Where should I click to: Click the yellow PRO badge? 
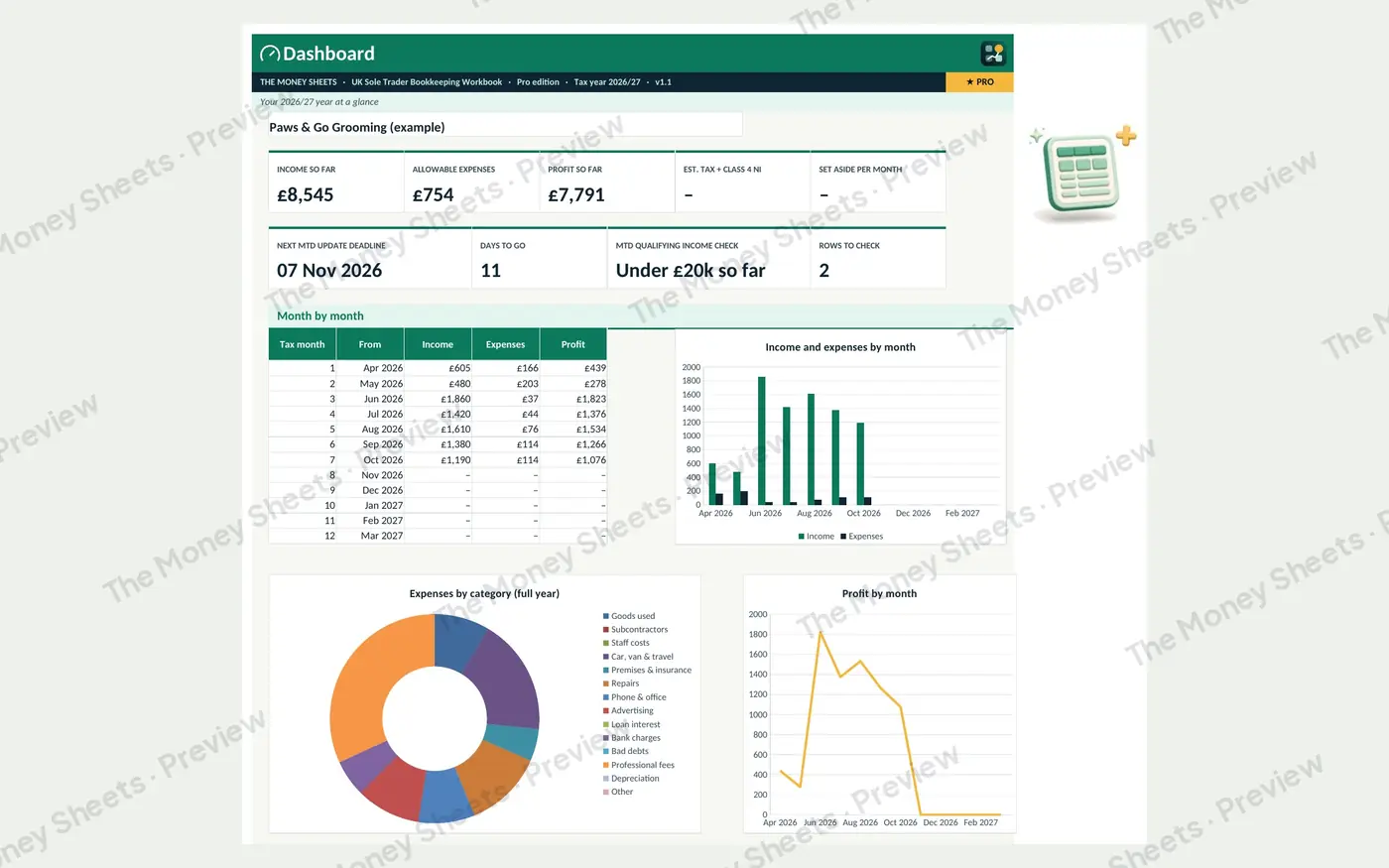pos(980,82)
